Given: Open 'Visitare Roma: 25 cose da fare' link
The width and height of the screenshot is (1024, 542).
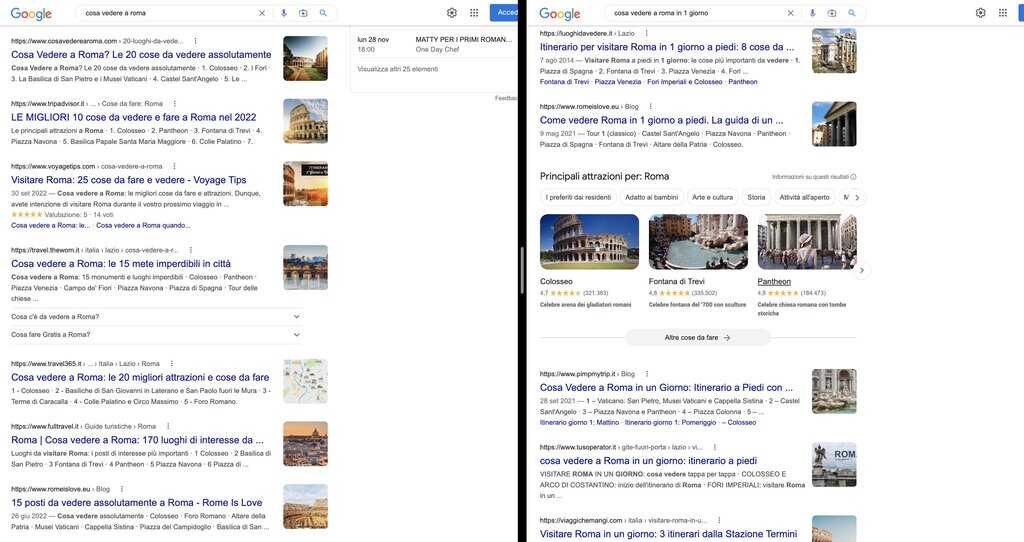Looking at the screenshot, I should (129, 180).
